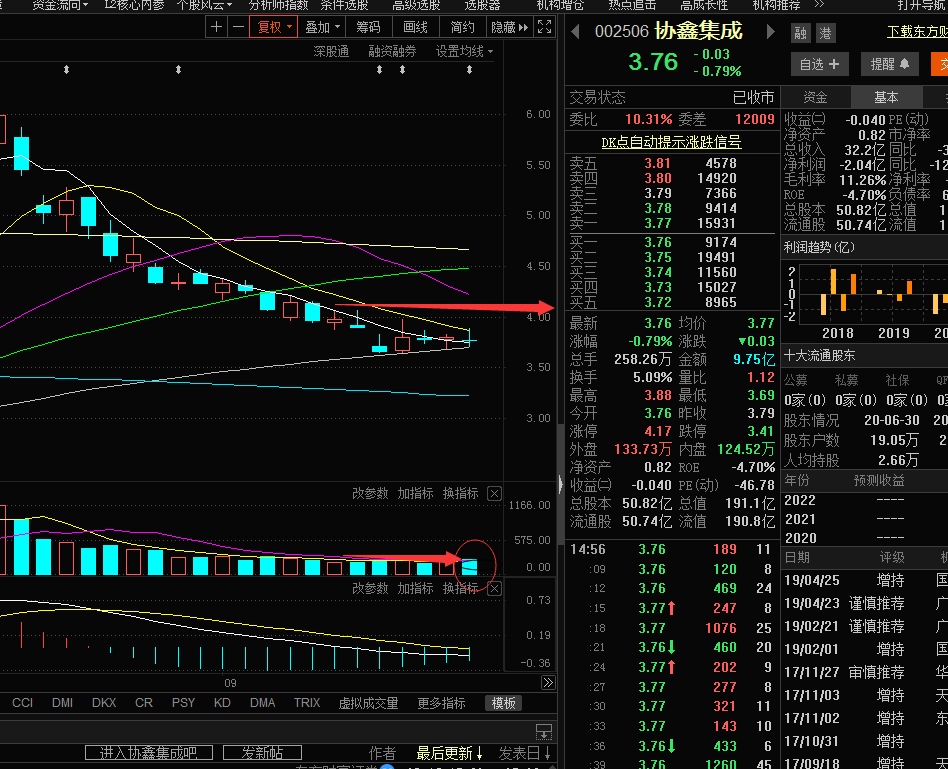The image size is (948, 769).
Task: Open 条件选股 menu
Action: tap(344, 5)
